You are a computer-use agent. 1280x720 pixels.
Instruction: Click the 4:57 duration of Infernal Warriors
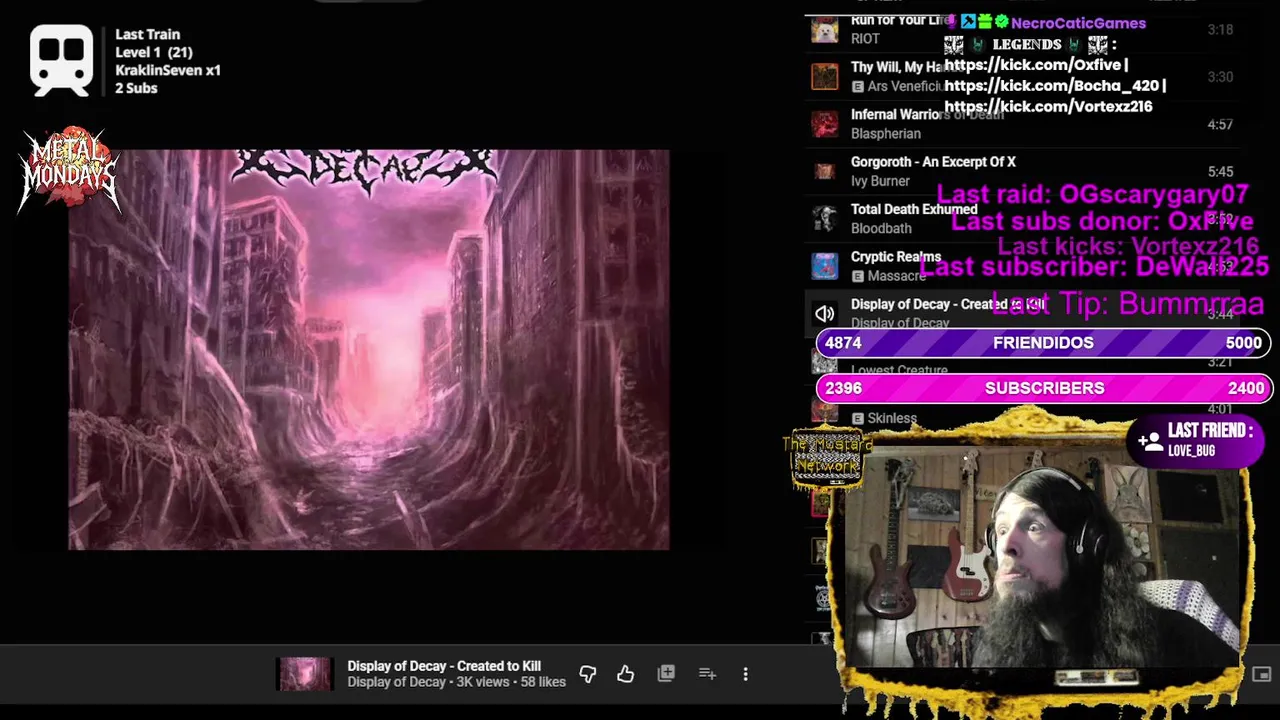1220,125
